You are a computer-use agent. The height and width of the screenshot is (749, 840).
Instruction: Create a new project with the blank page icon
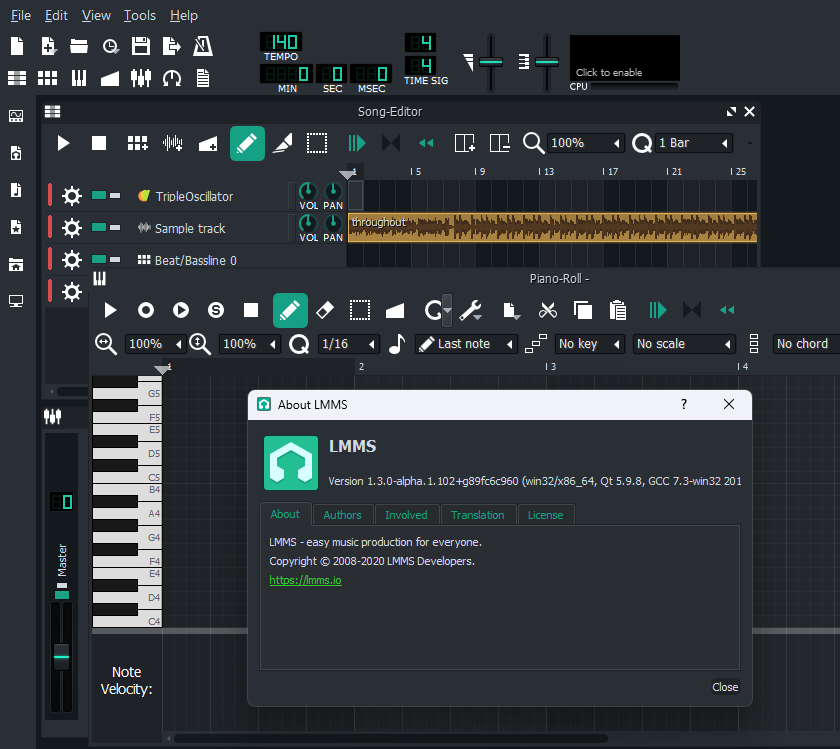17,46
